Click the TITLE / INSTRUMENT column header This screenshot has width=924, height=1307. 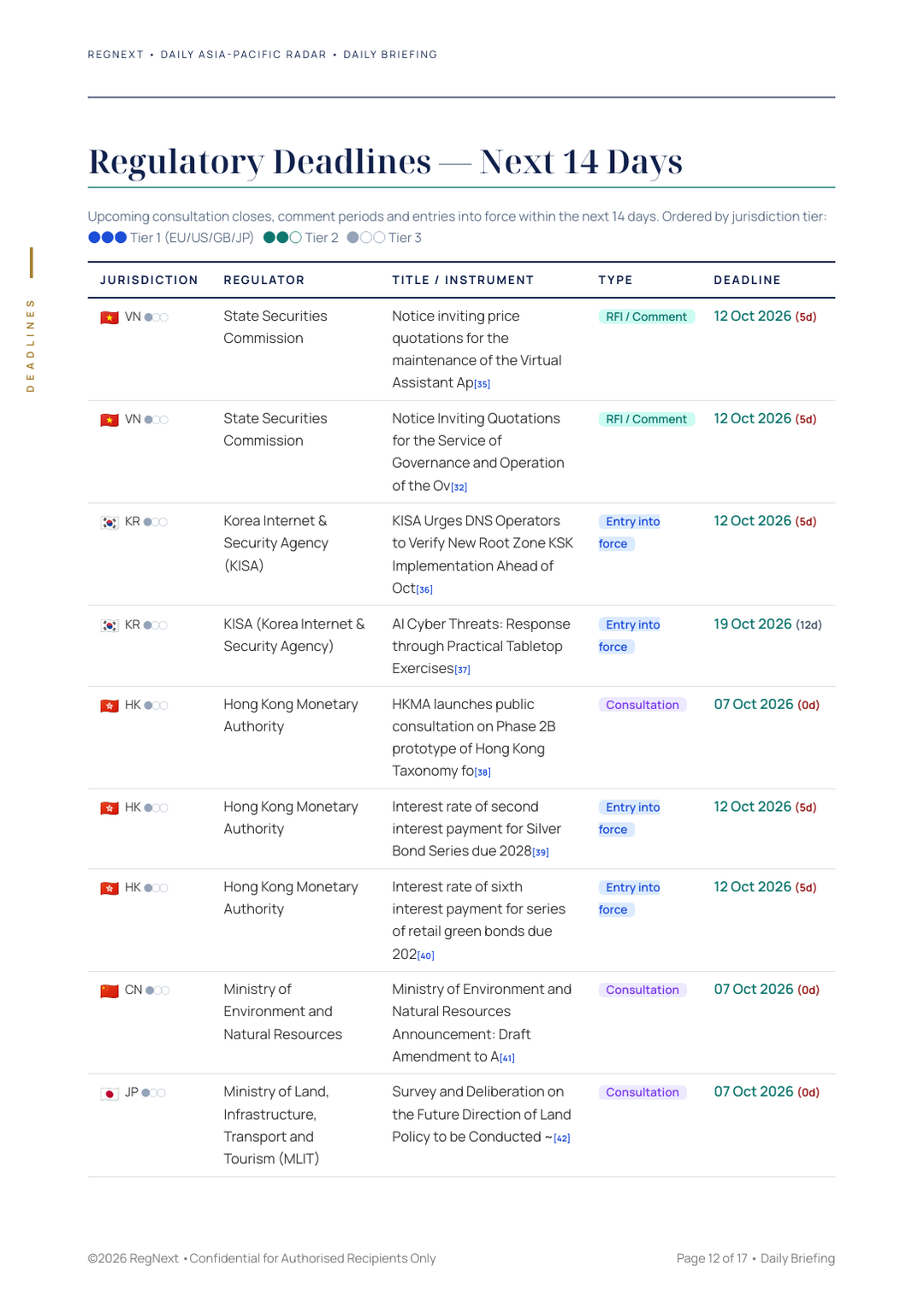coord(463,280)
